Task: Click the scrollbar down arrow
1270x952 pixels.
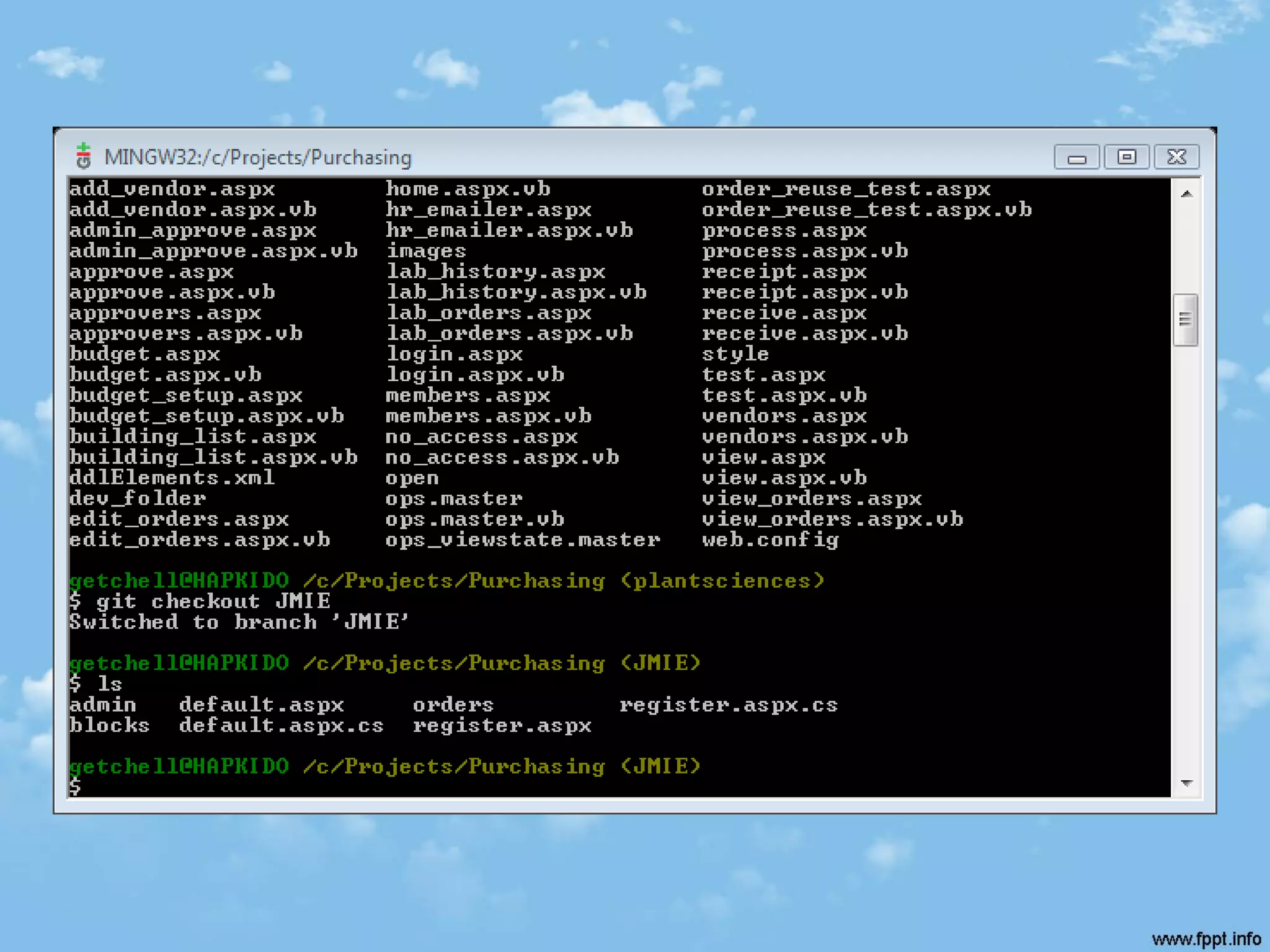Action: click(1186, 783)
